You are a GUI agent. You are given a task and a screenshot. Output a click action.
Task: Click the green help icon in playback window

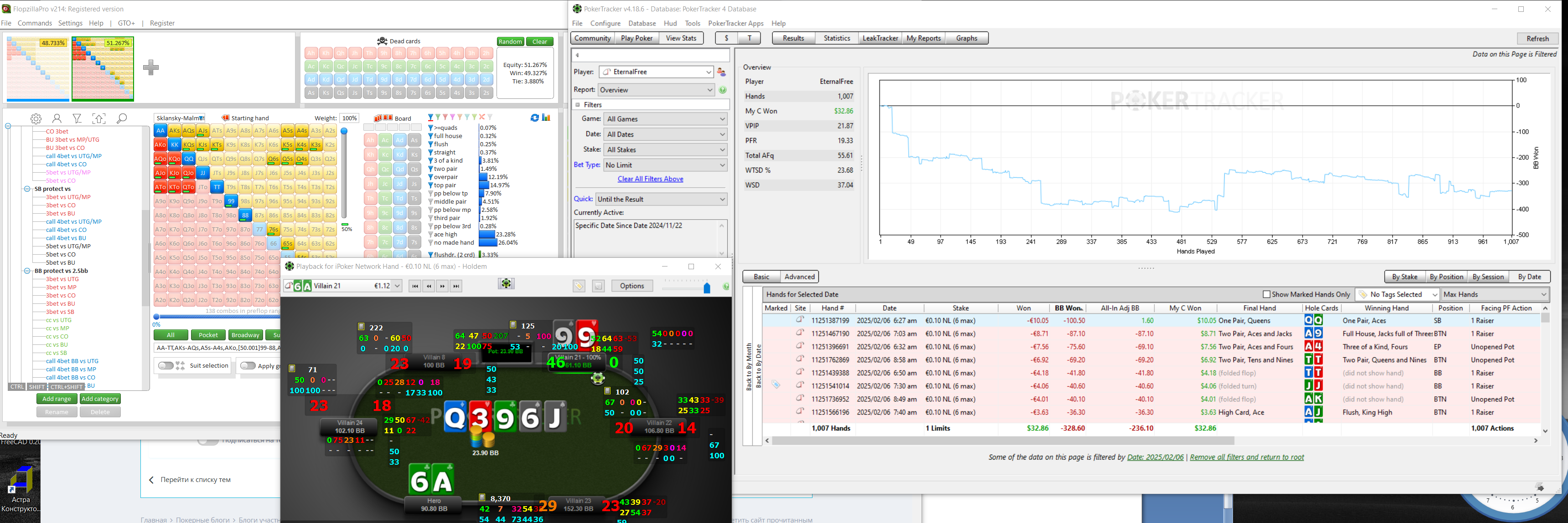pos(725,287)
